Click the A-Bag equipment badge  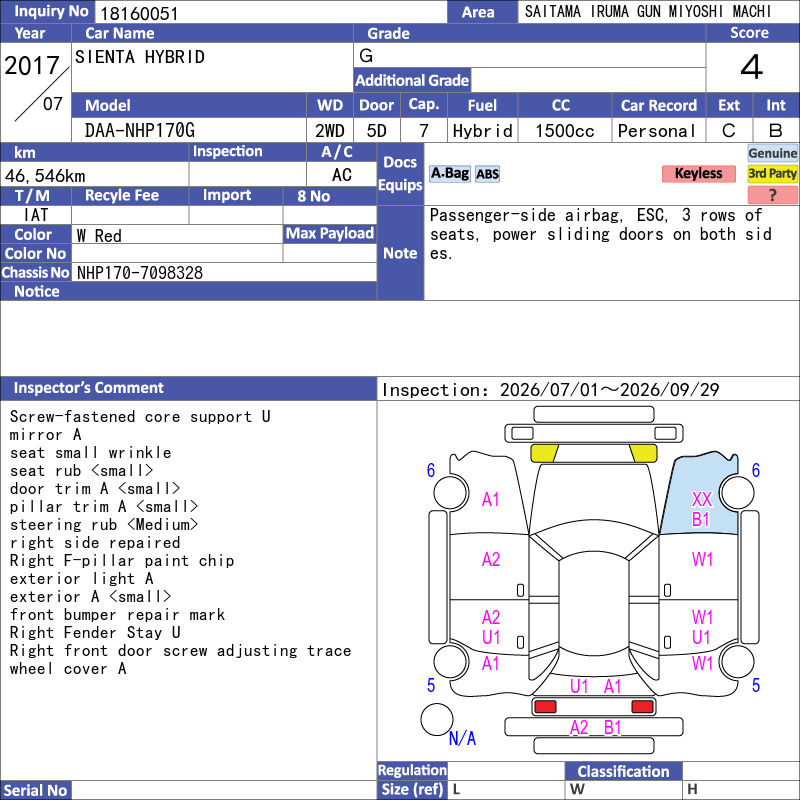(x=449, y=174)
